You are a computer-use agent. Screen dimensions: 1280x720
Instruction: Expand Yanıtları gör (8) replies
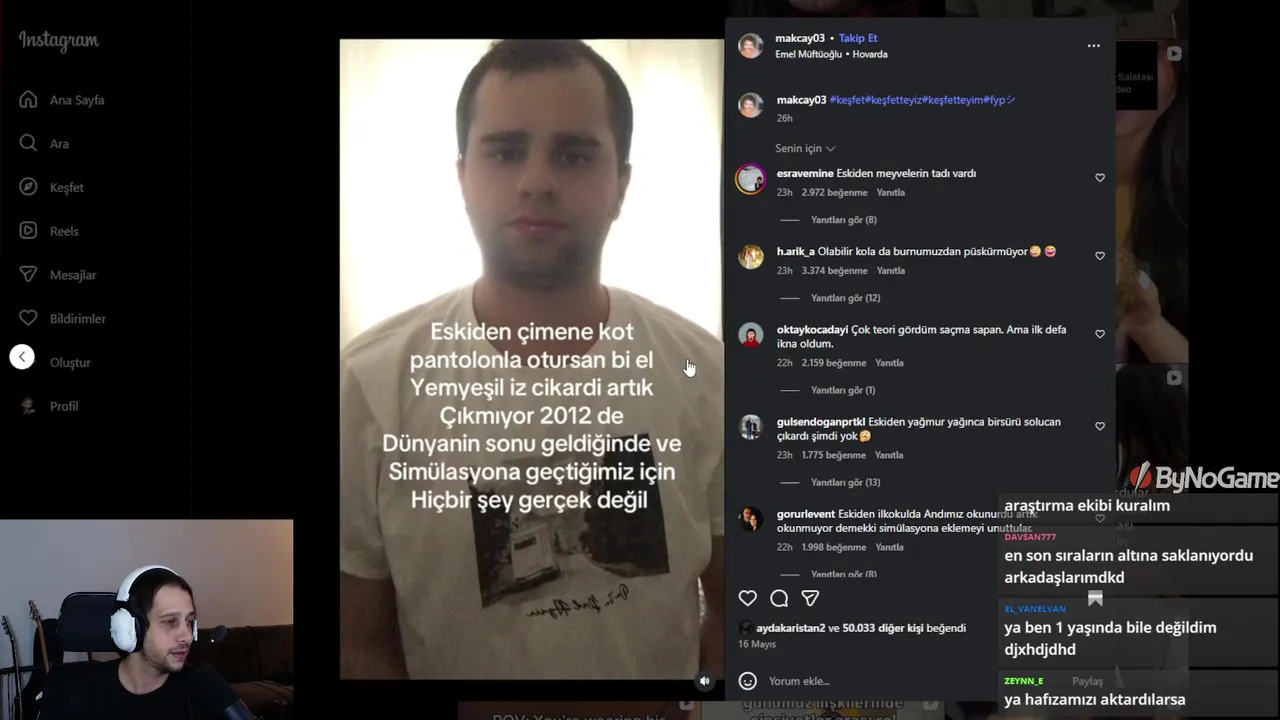coord(844,220)
